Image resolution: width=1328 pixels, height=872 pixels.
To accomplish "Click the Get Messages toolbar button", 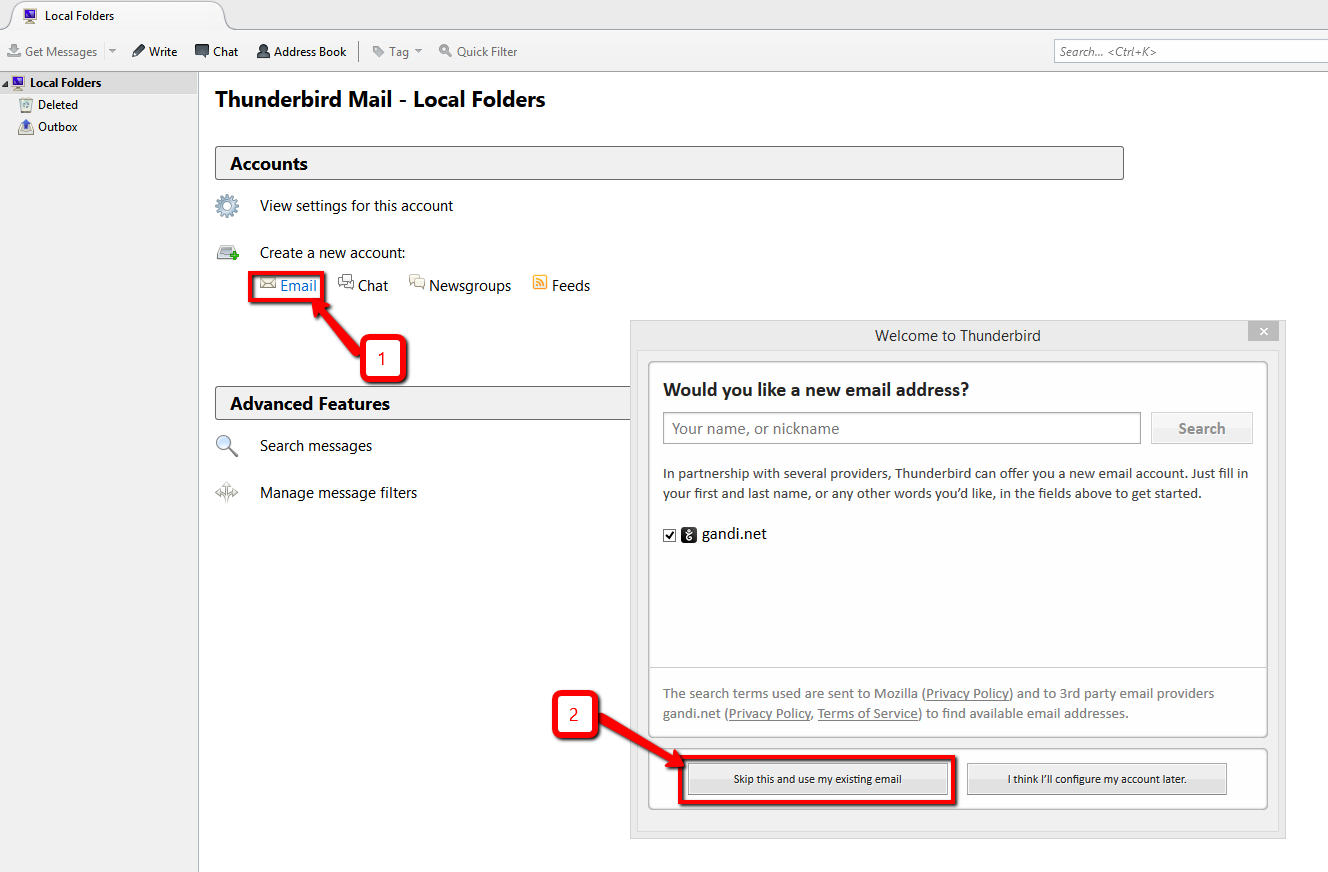I will [52, 51].
